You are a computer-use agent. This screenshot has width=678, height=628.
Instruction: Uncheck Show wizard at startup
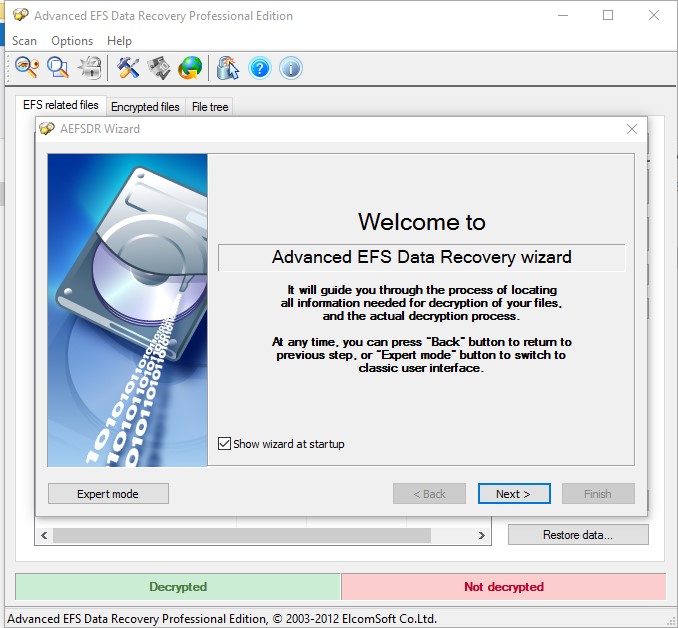click(224, 444)
